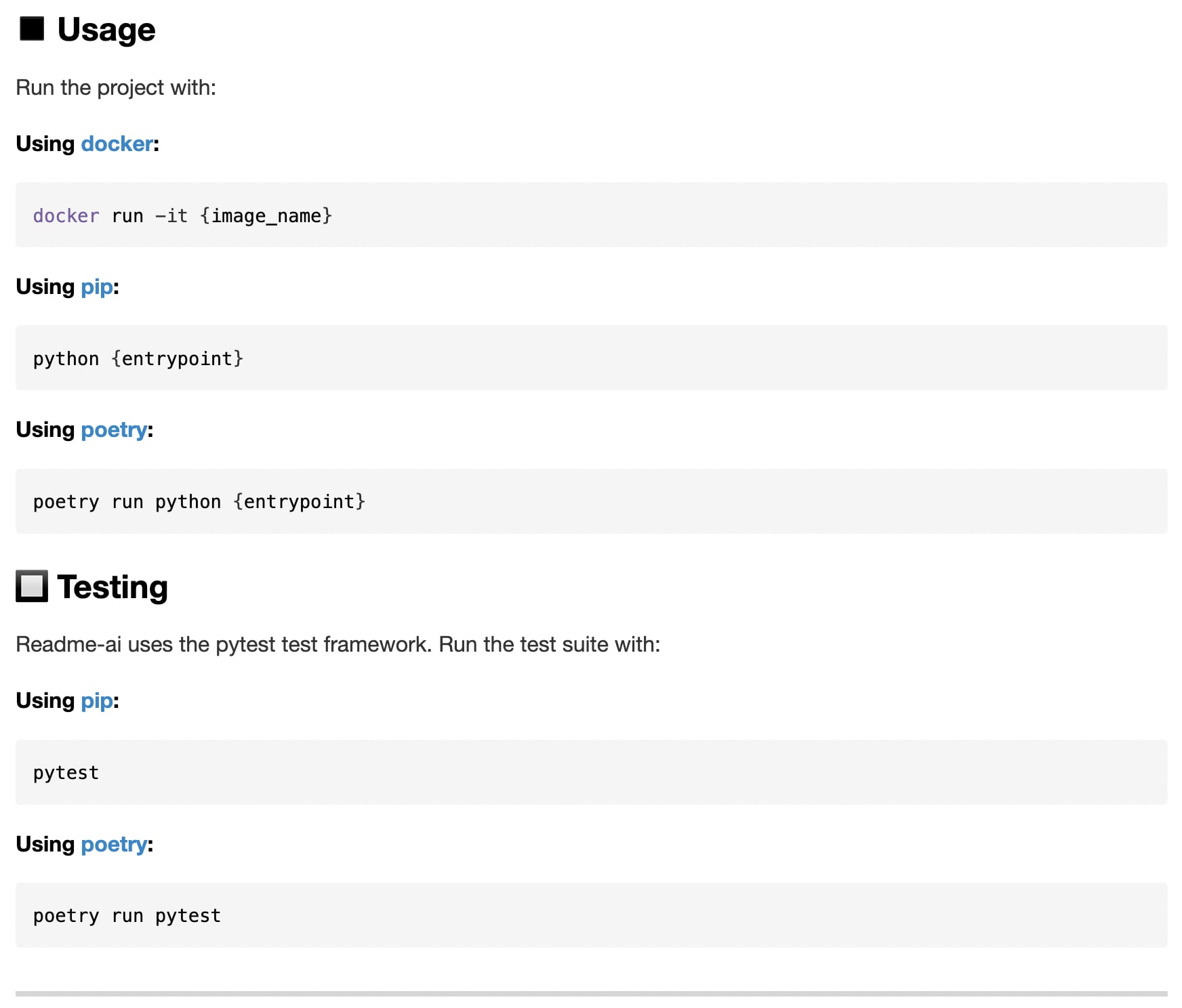Image resolution: width=1182 pixels, height=1008 pixels.
Task: Open the docker link
Action: [x=117, y=144]
